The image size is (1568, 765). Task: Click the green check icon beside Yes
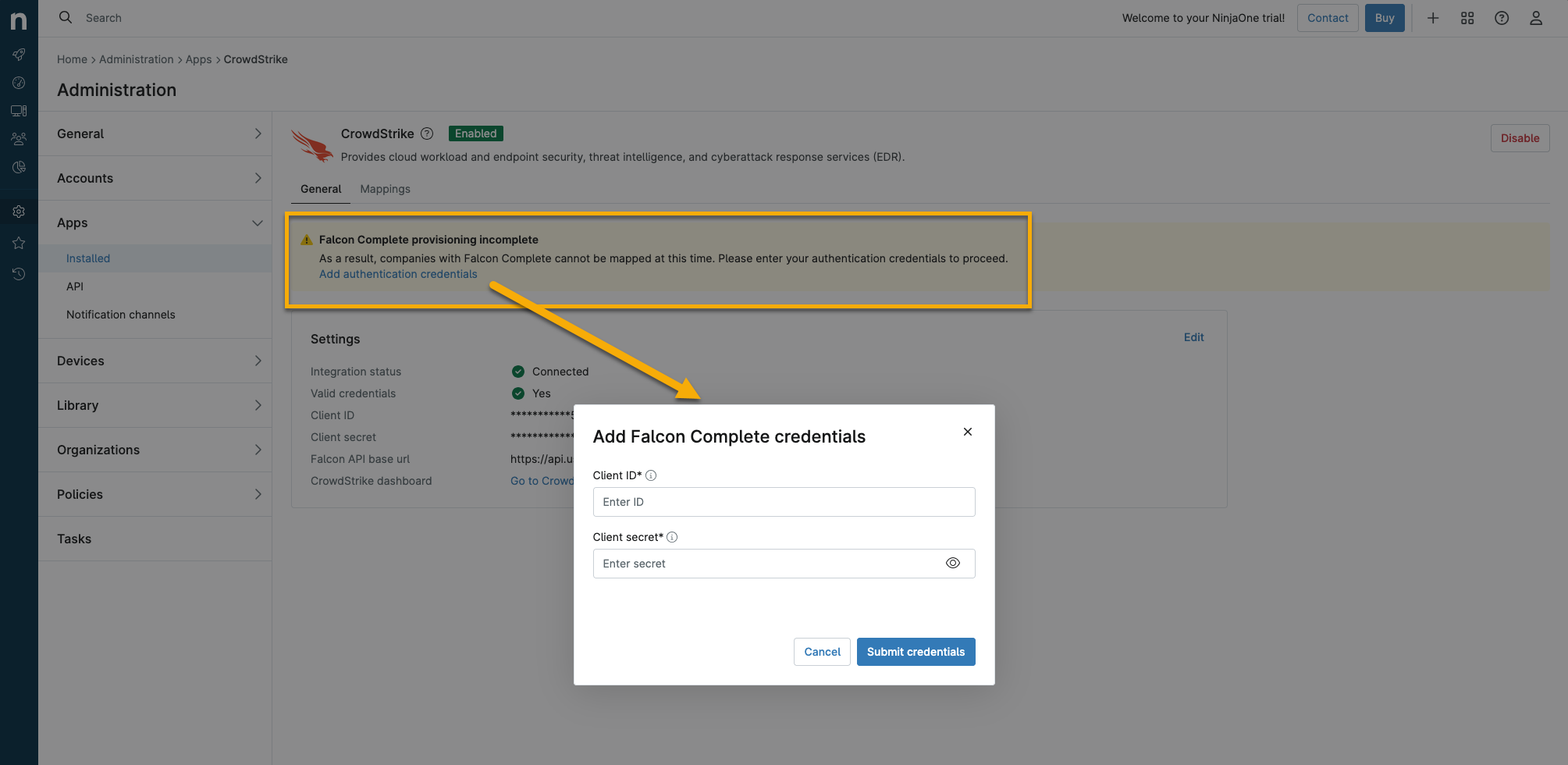518,393
